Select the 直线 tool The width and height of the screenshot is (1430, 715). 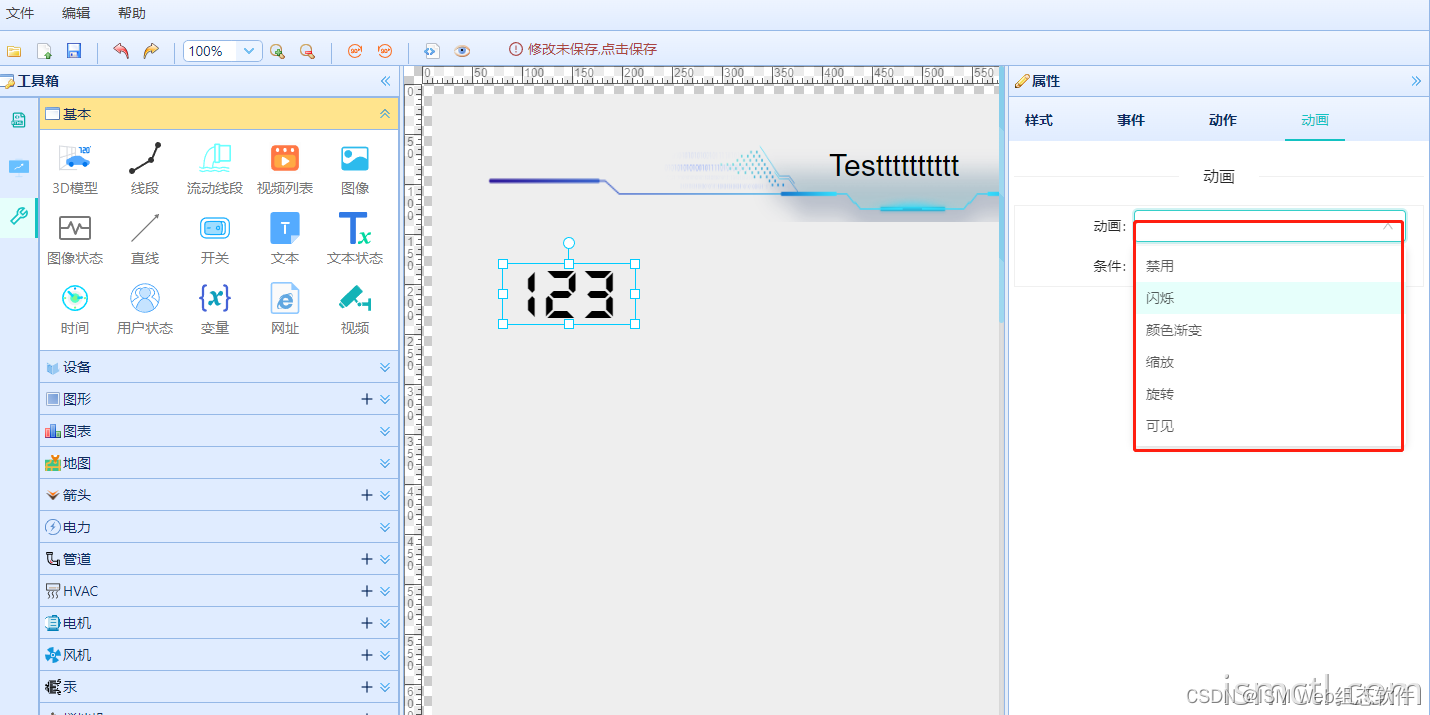(145, 238)
